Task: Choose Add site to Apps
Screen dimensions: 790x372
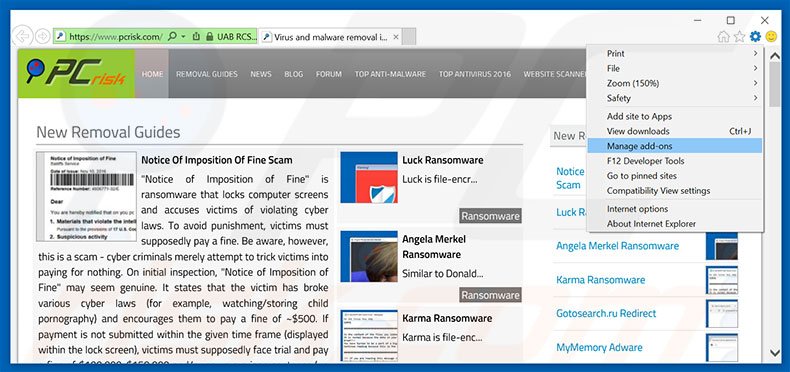Action: (x=675, y=116)
